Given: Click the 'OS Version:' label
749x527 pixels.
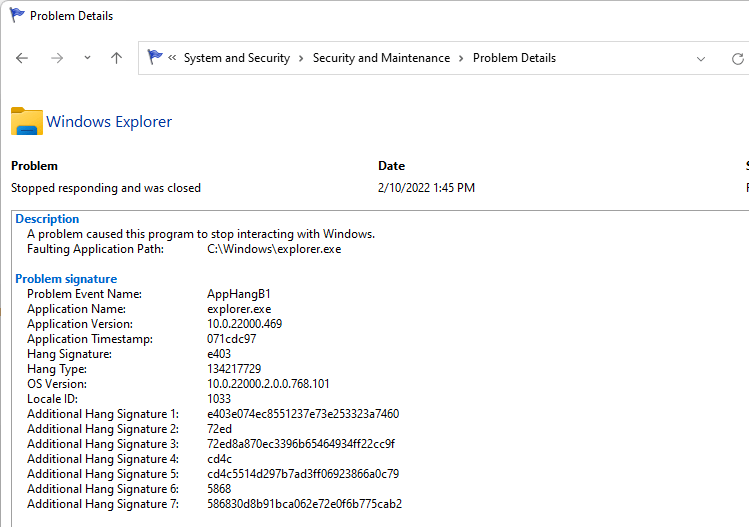Looking at the screenshot, I should (x=57, y=384).
